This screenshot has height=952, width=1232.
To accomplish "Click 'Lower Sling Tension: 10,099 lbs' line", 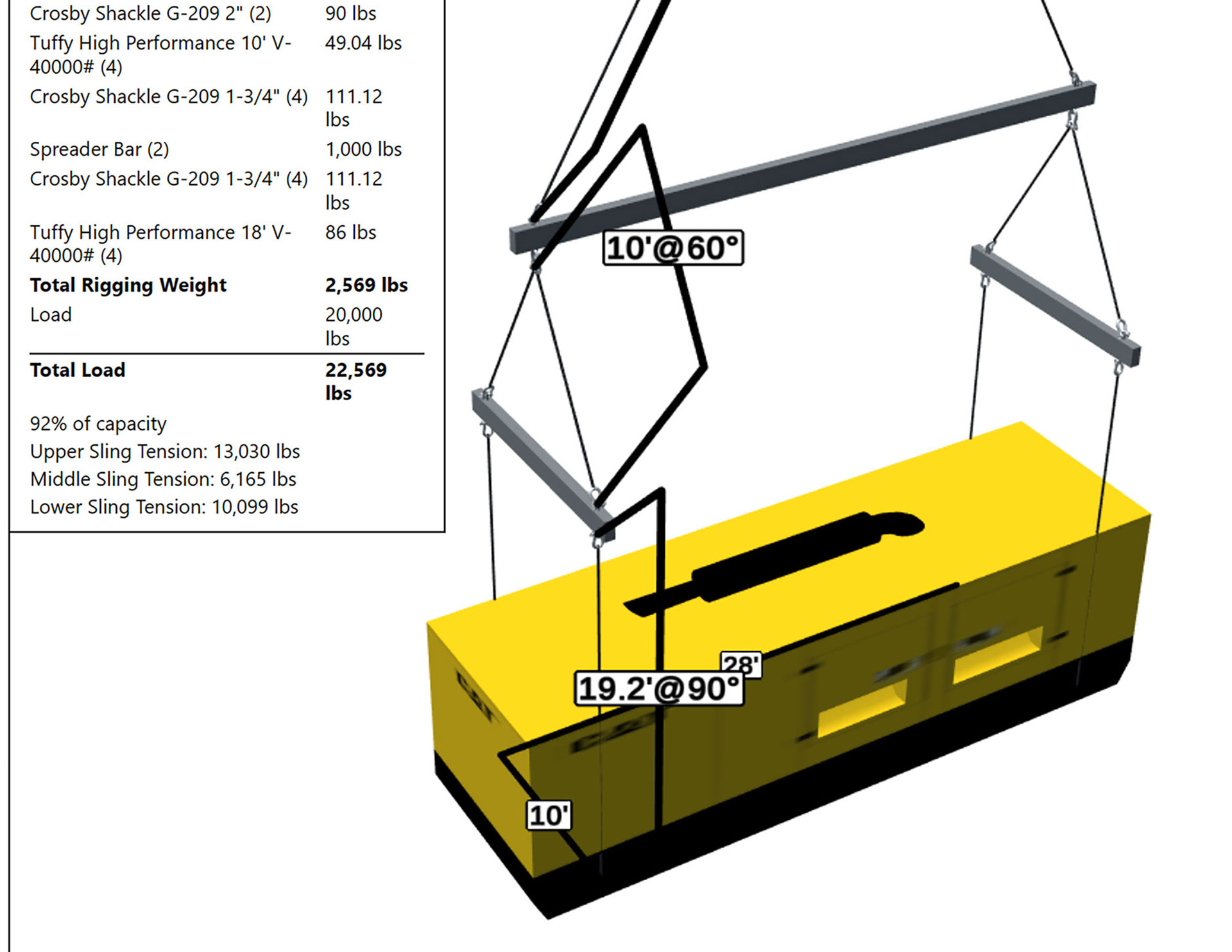I will [164, 507].
